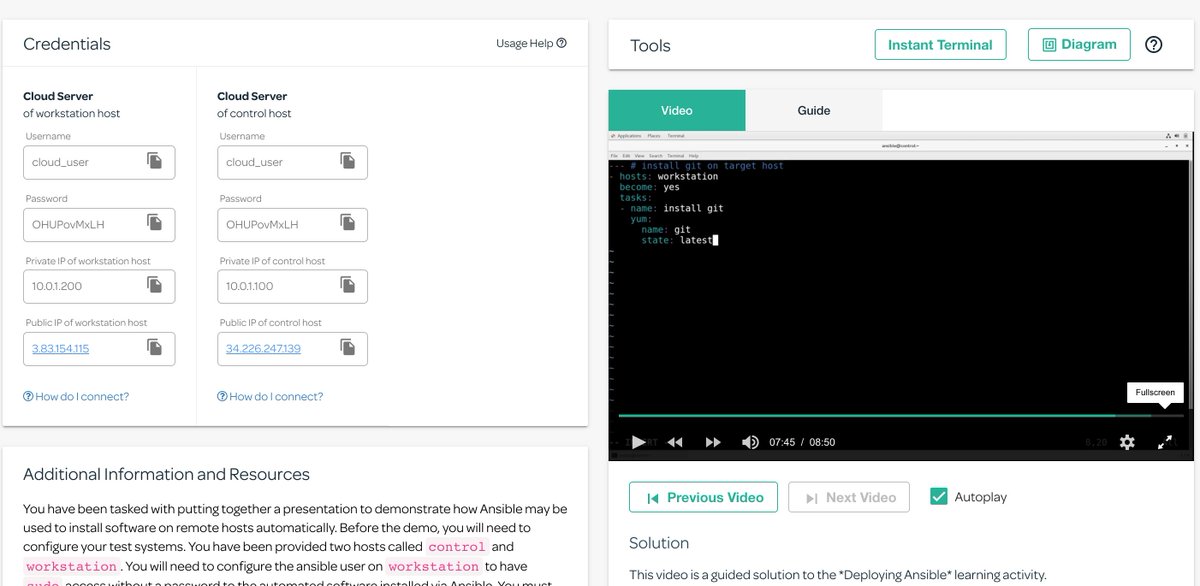This screenshot has height=586, width=1200.
Task: Play the solution video
Action: tap(638, 442)
